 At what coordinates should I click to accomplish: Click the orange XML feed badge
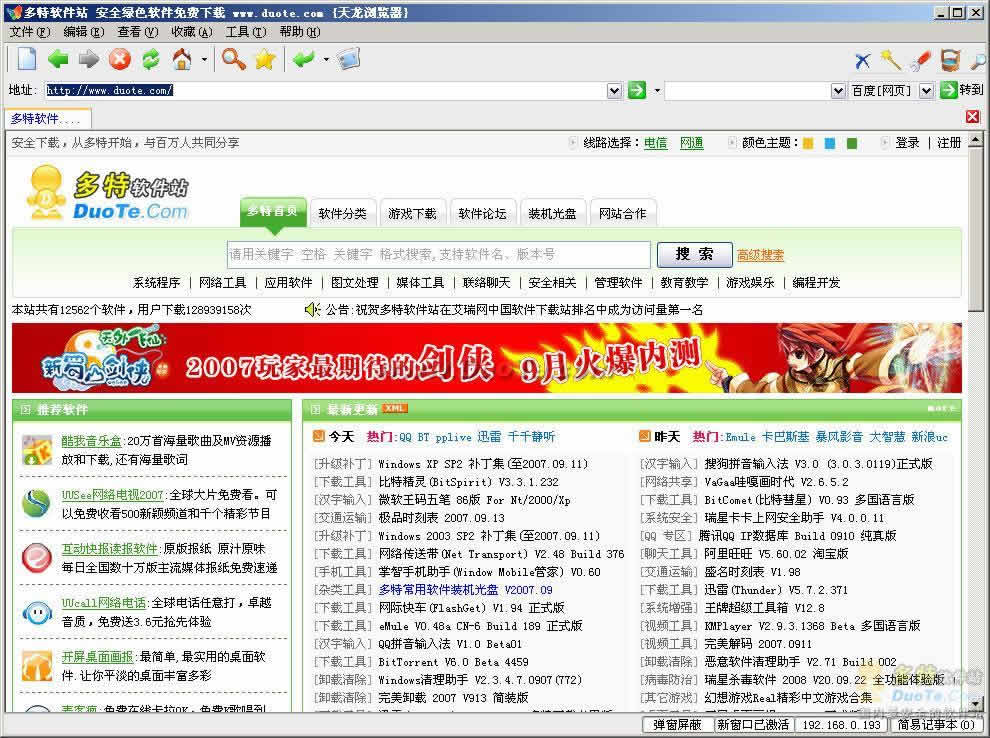point(395,408)
